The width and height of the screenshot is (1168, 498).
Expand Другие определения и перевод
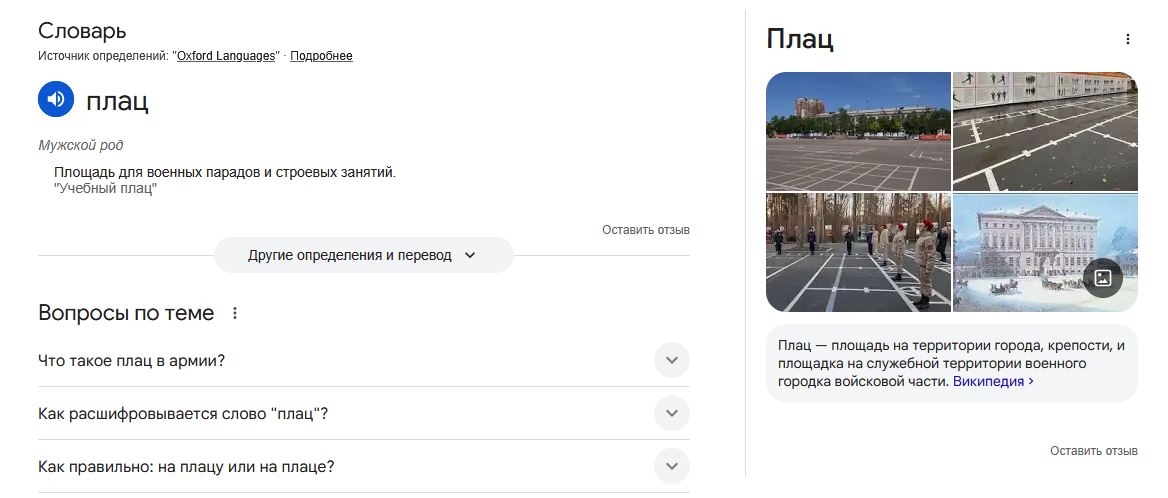(x=364, y=255)
